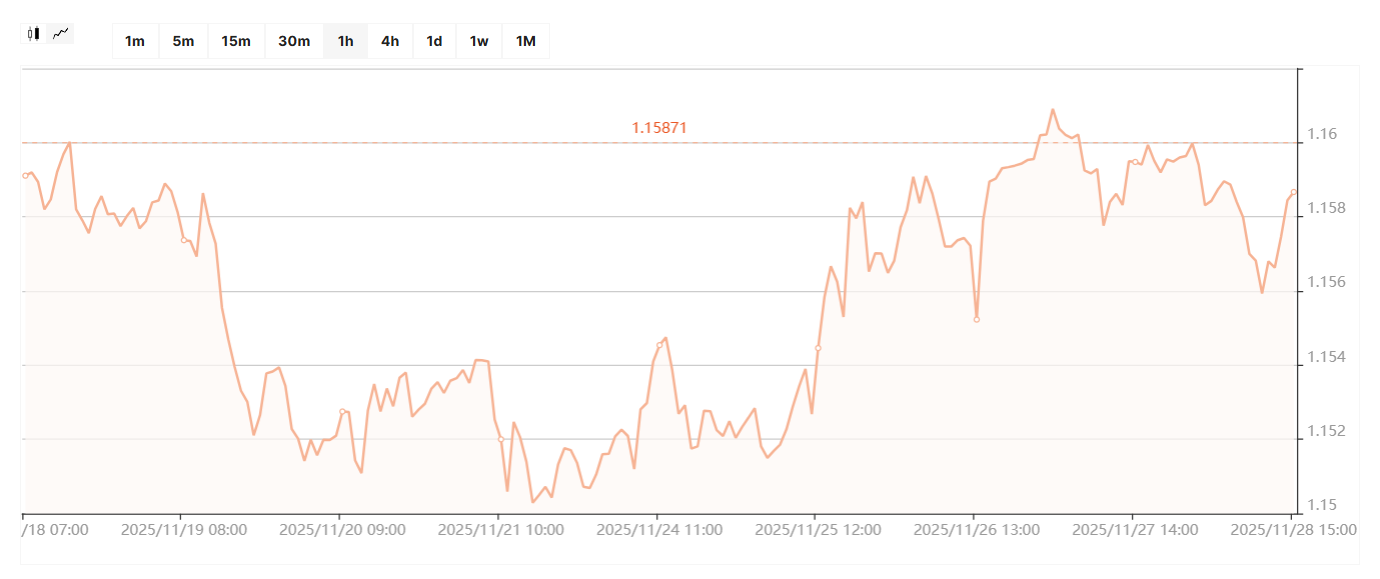Click the 1.15871 current price label
Viewport: 1380px width, 579px height.
pyautogui.click(x=659, y=128)
